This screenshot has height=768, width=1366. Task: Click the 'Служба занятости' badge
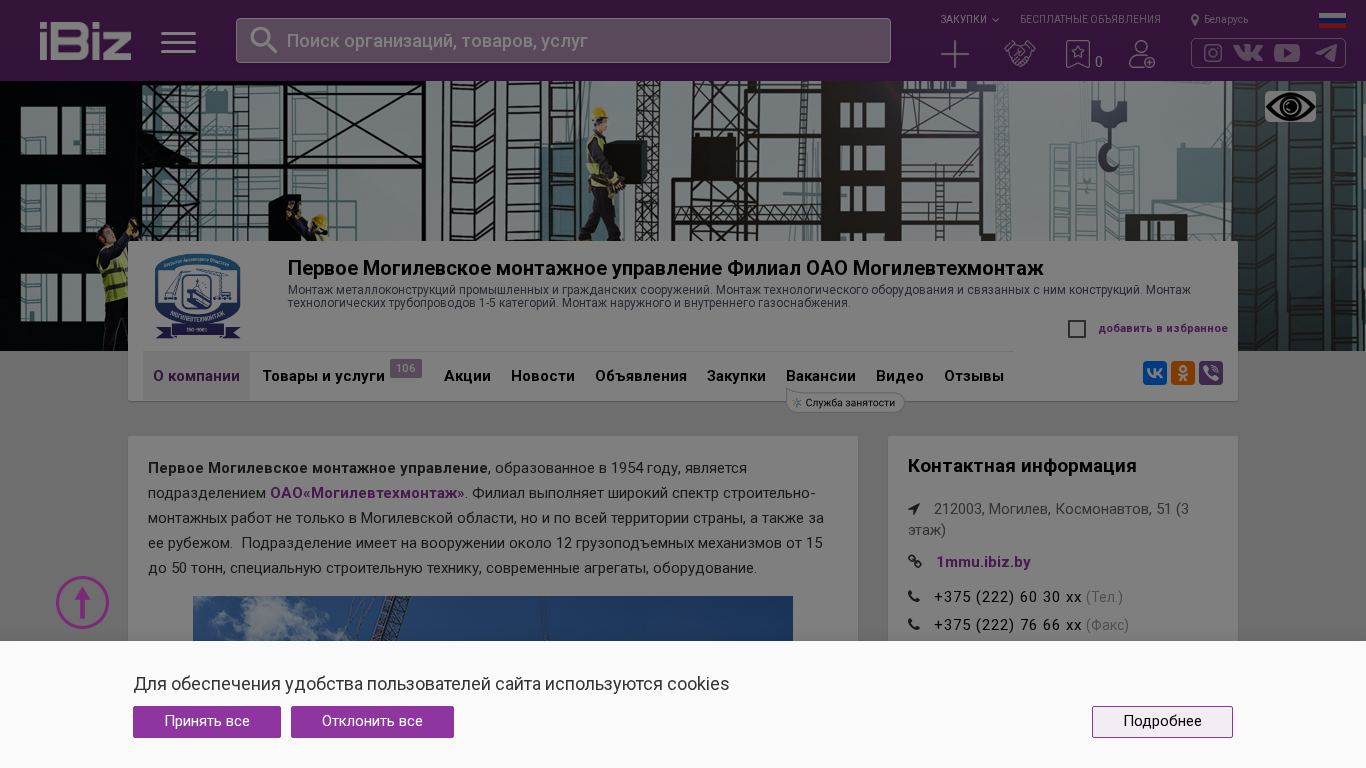click(846, 402)
